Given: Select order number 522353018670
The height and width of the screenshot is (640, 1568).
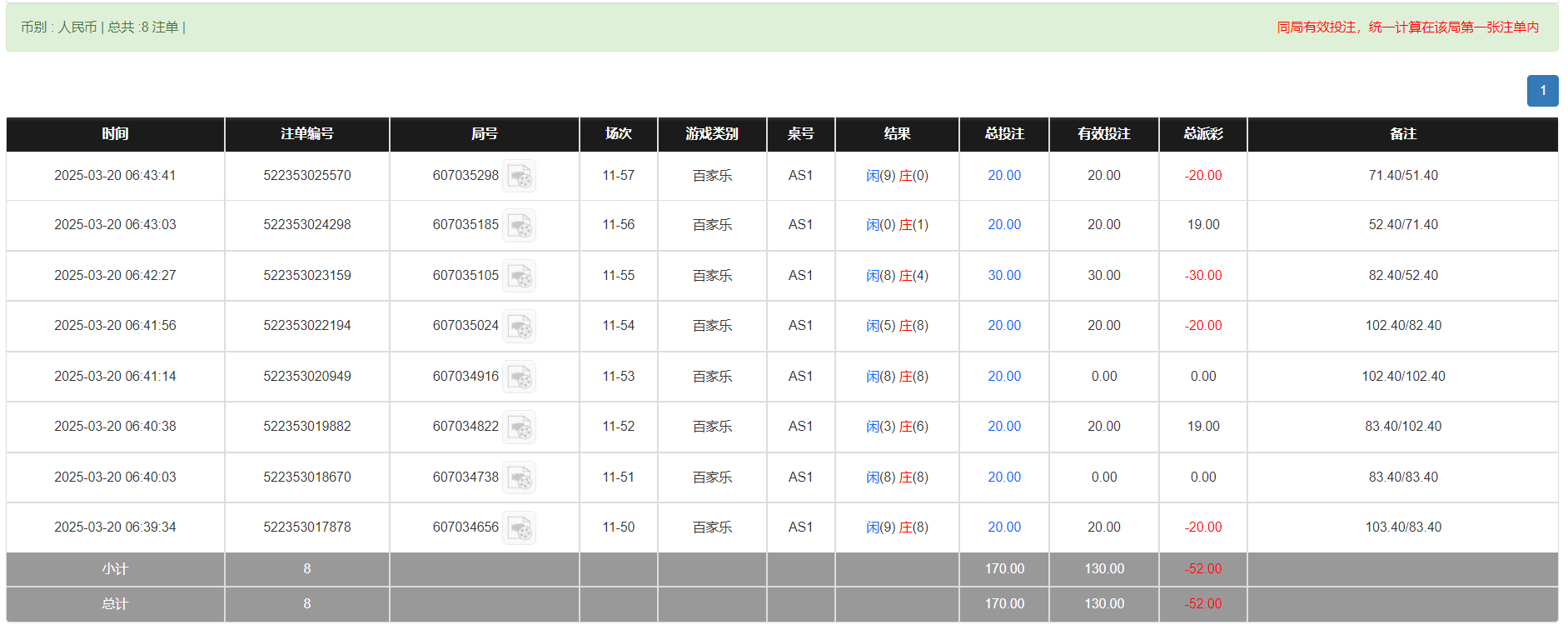Looking at the screenshot, I should [x=307, y=477].
